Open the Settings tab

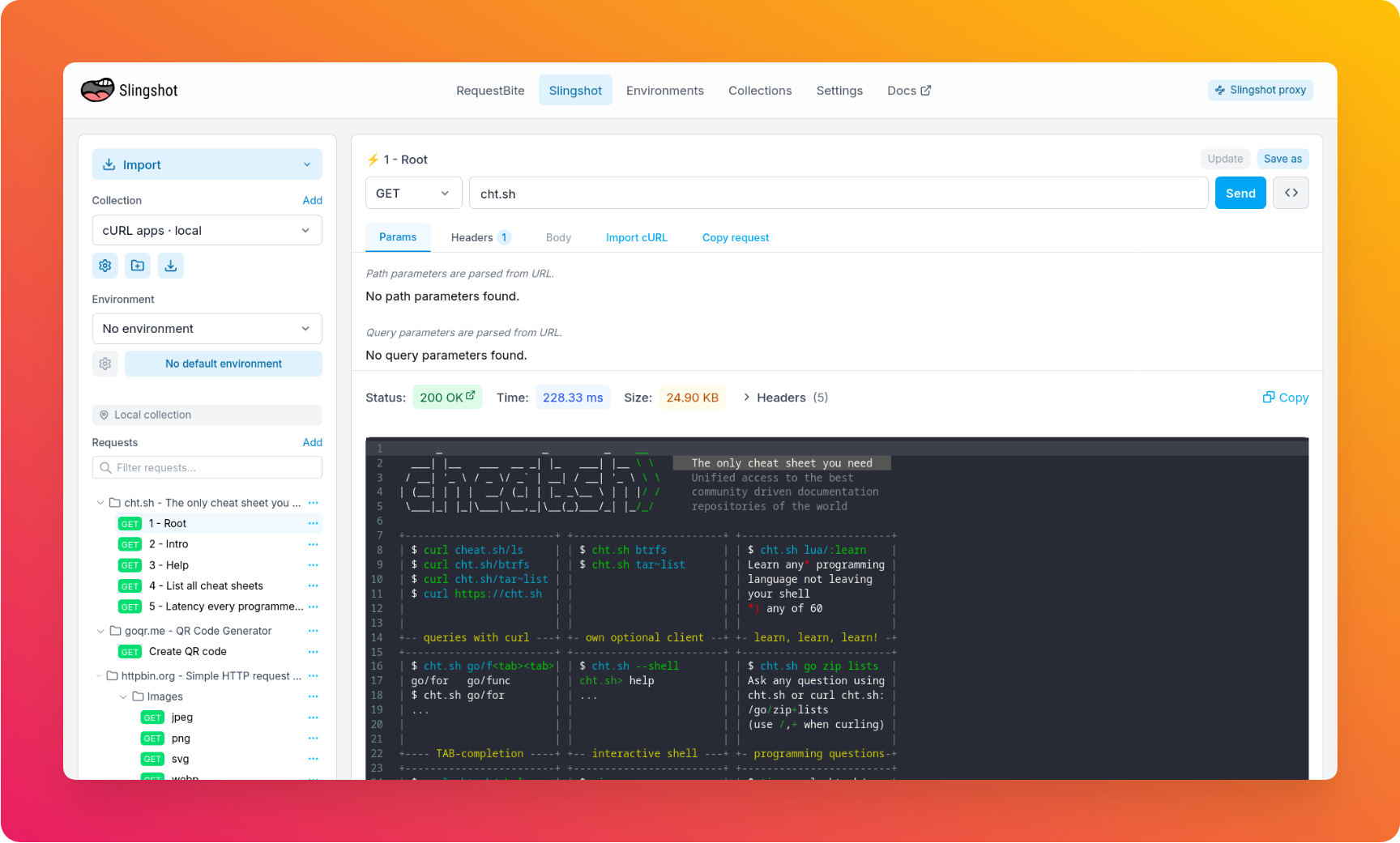pyautogui.click(x=839, y=91)
